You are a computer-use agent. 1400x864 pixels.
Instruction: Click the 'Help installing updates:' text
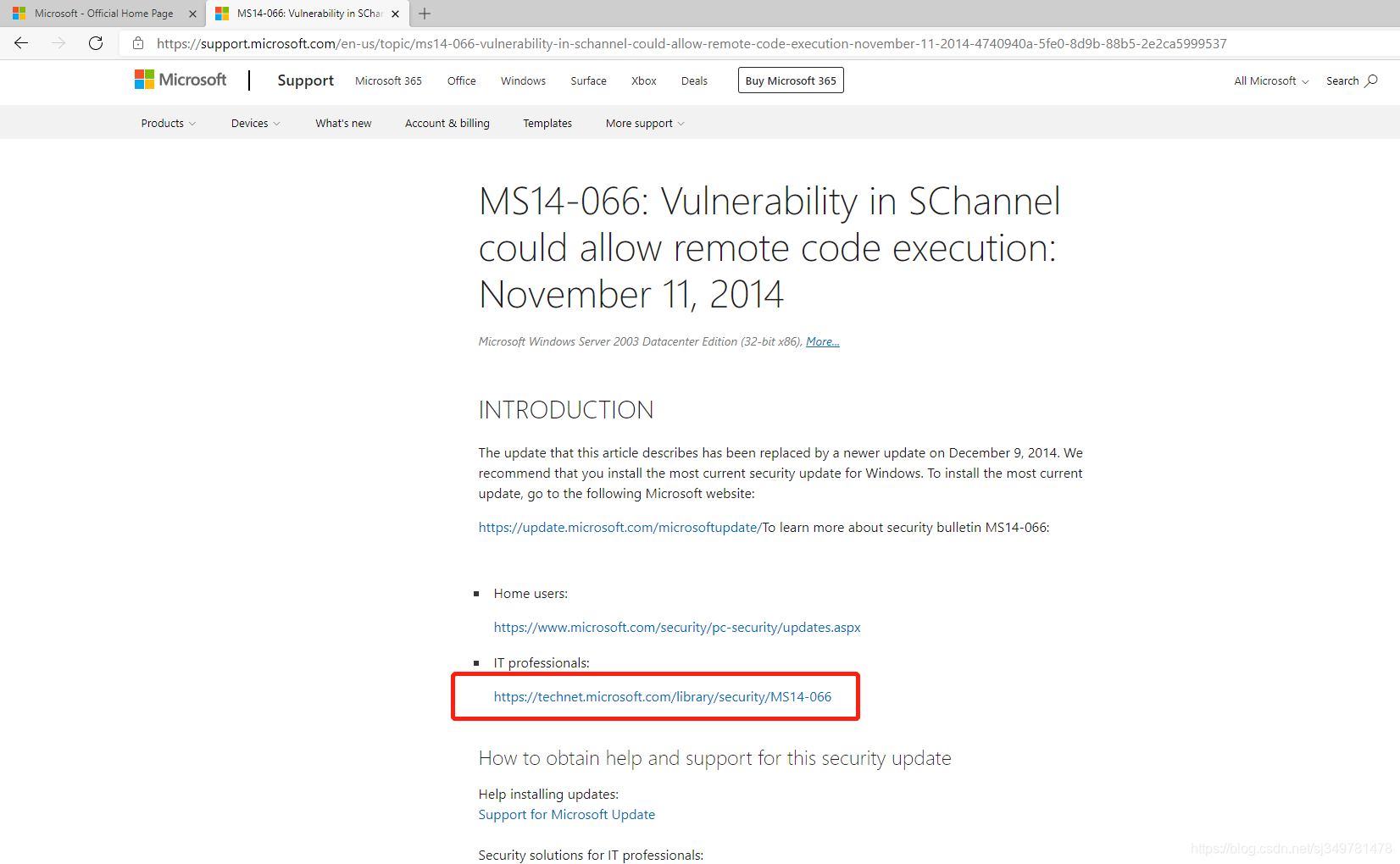(x=548, y=794)
